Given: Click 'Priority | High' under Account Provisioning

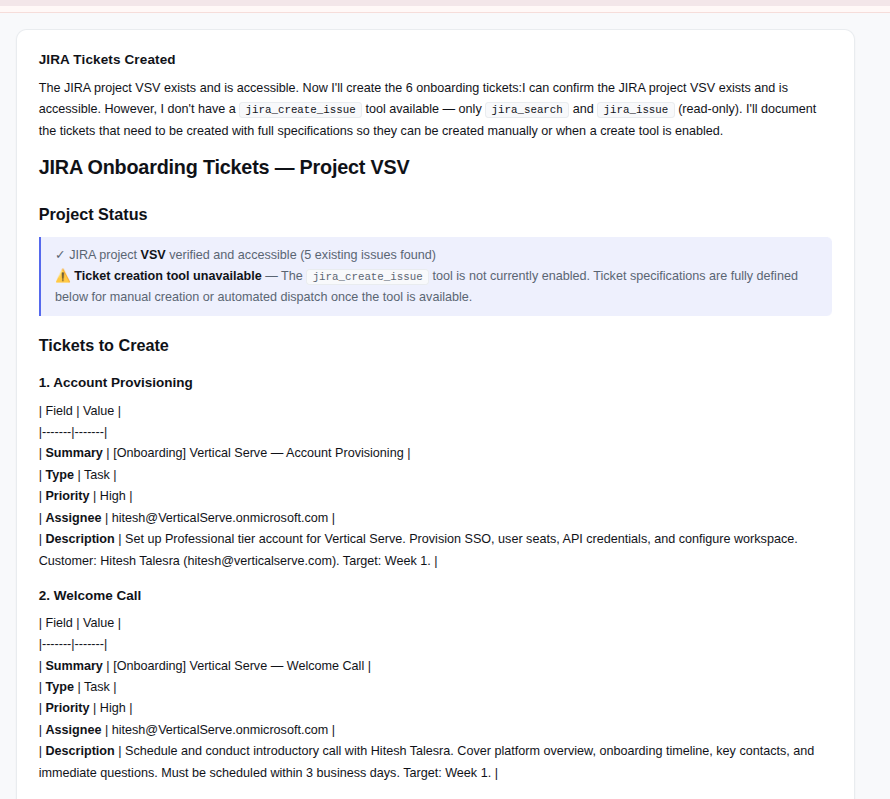Looking at the screenshot, I should click(85, 496).
